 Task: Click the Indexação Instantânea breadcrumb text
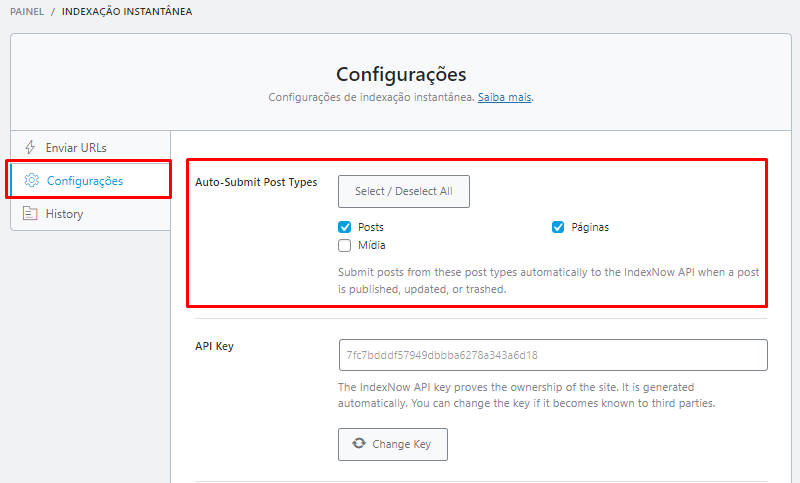click(x=127, y=12)
